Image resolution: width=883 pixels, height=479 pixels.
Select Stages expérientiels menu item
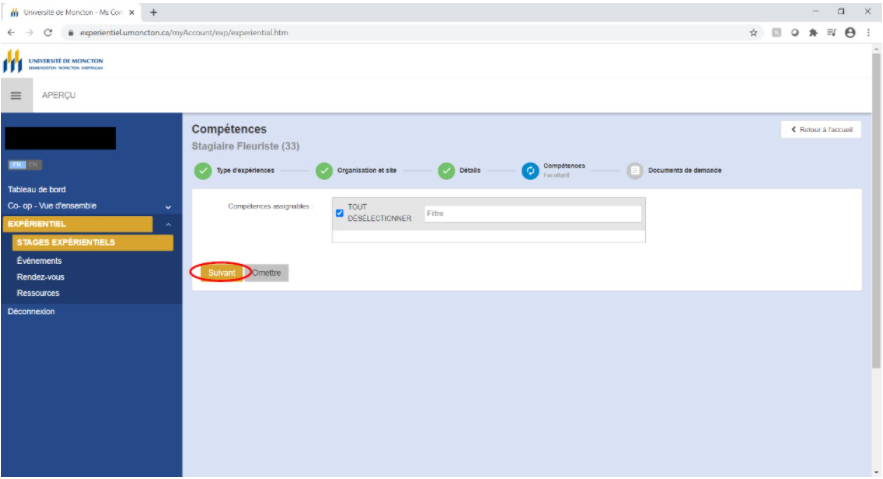(x=93, y=243)
